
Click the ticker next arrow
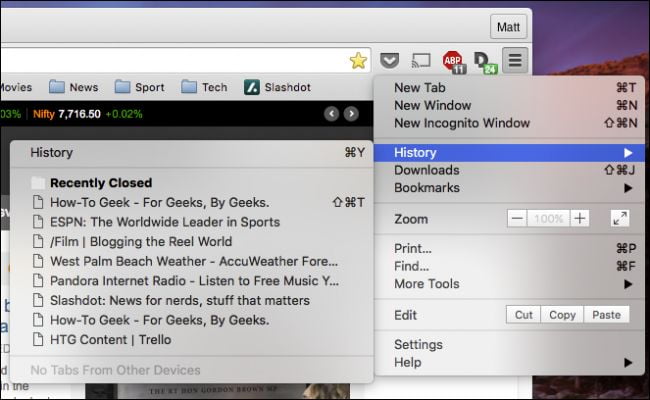pos(351,114)
